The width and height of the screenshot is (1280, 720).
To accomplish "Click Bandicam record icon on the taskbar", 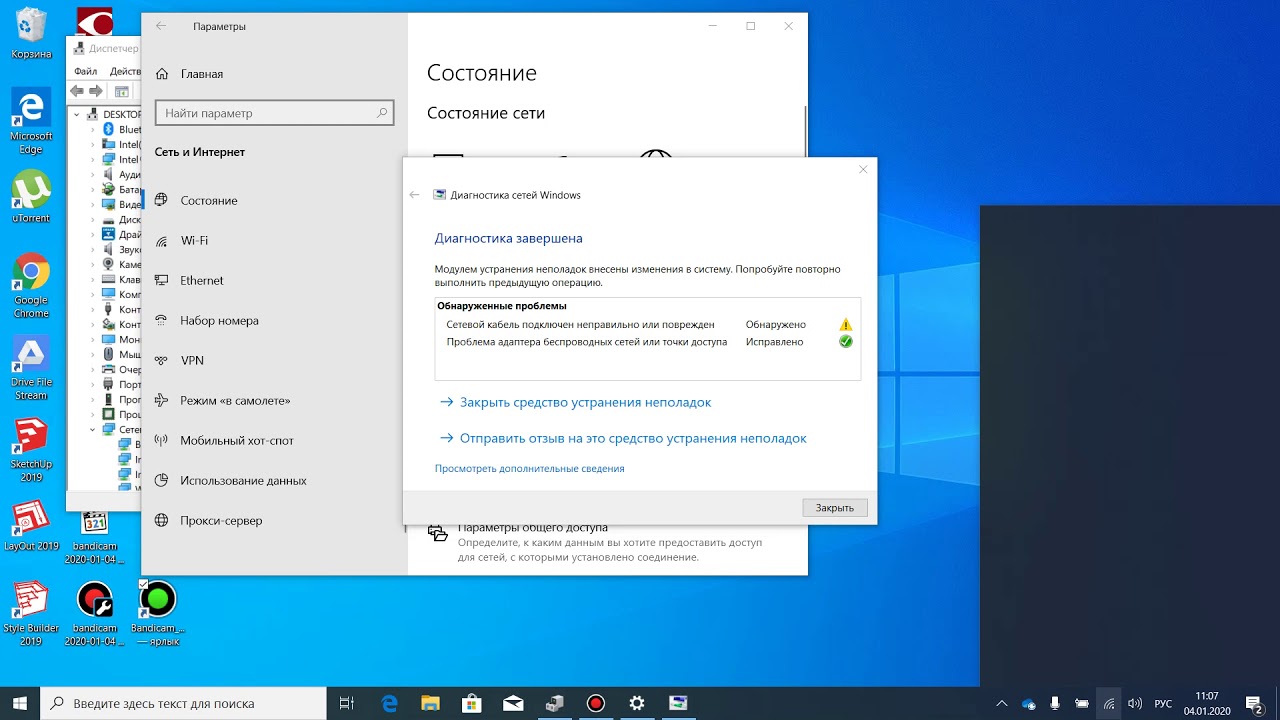I will (x=596, y=703).
